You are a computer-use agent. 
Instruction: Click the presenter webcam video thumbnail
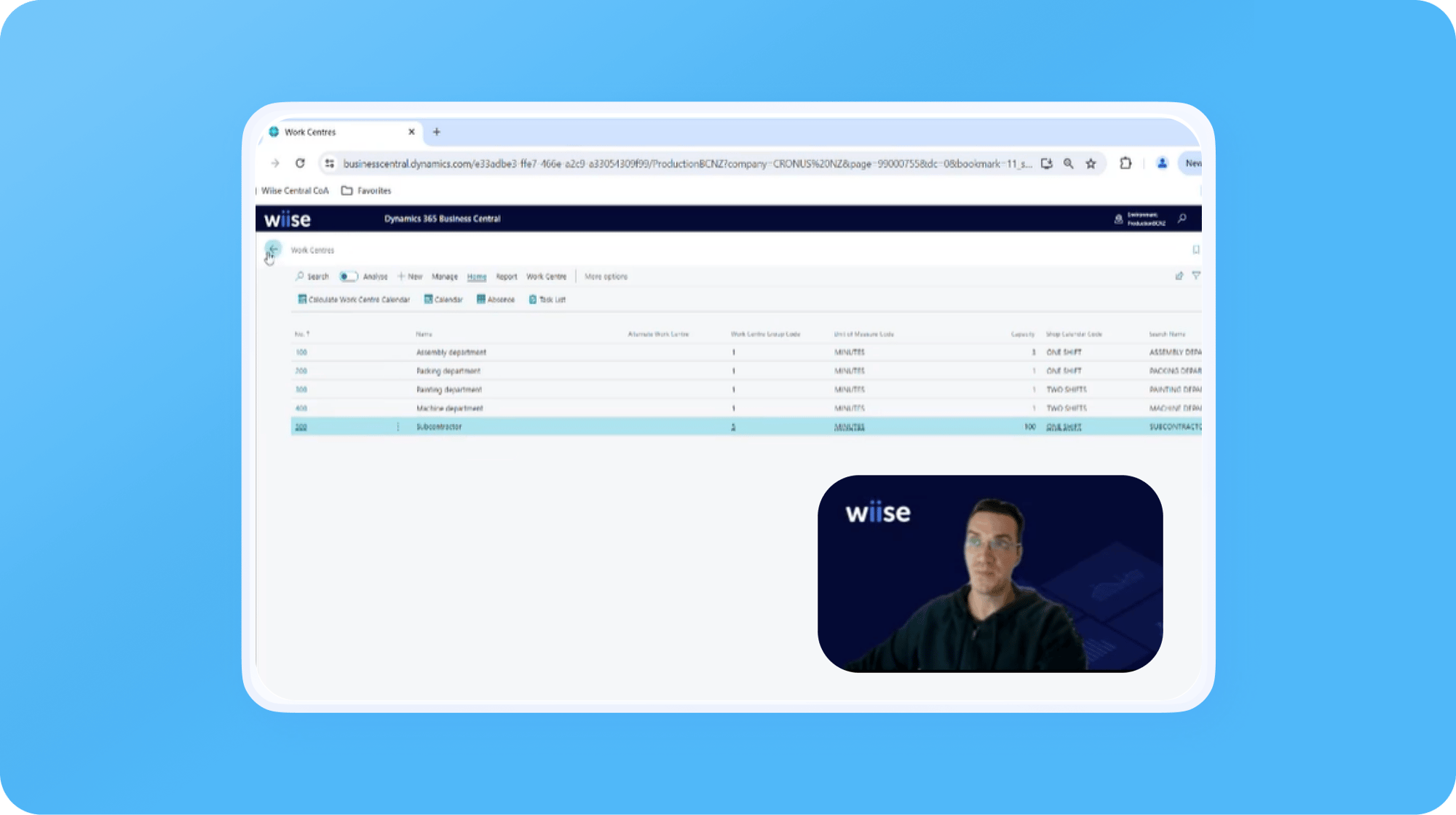(990, 574)
